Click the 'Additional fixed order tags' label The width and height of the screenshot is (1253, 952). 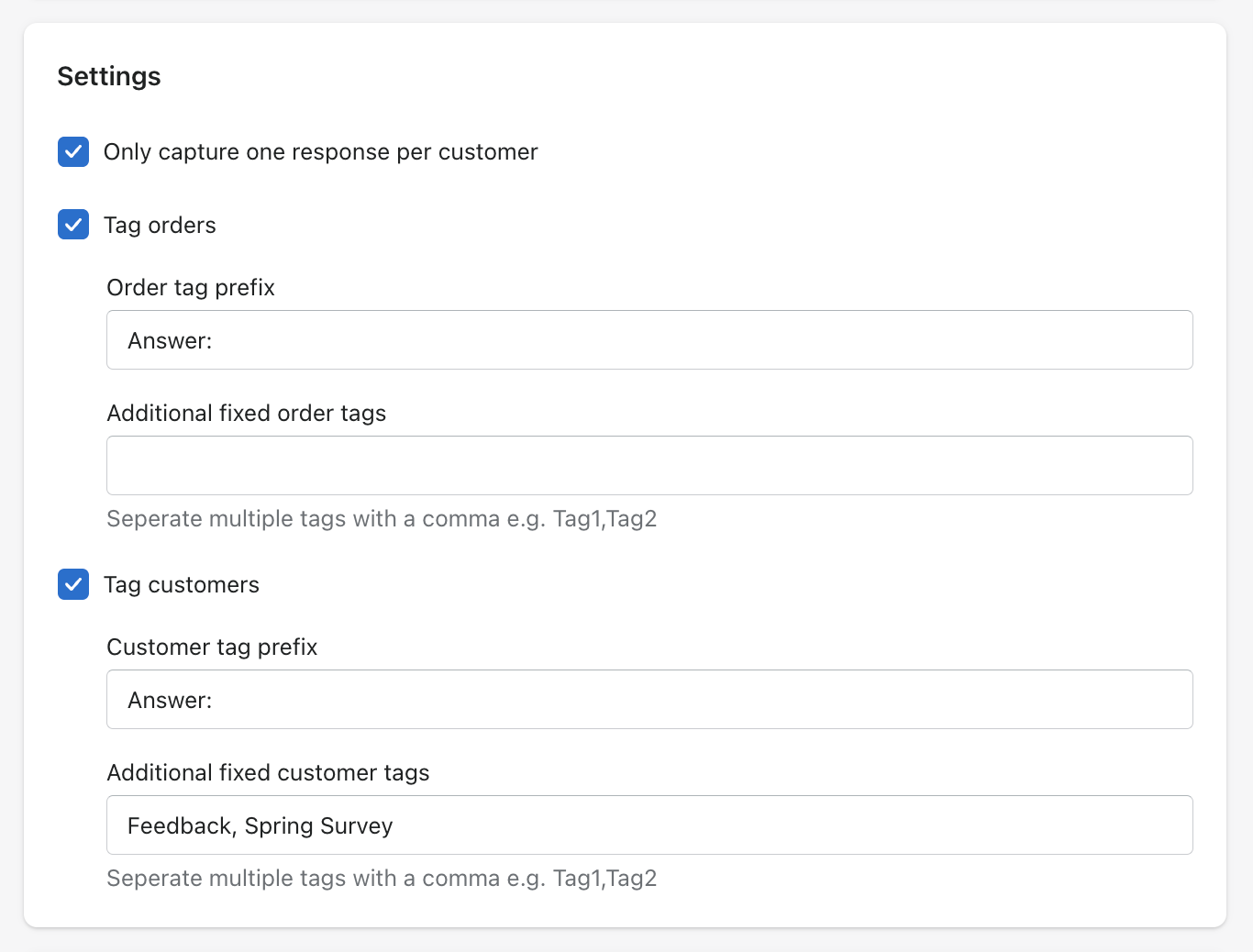[246, 414]
